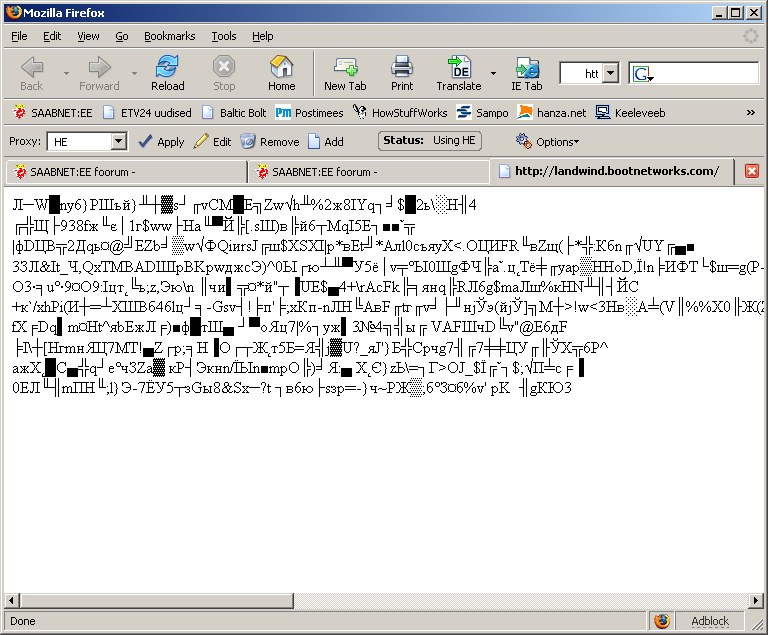The image size is (768, 635).
Task: Click the Reload toolbar icon
Action: point(167,67)
